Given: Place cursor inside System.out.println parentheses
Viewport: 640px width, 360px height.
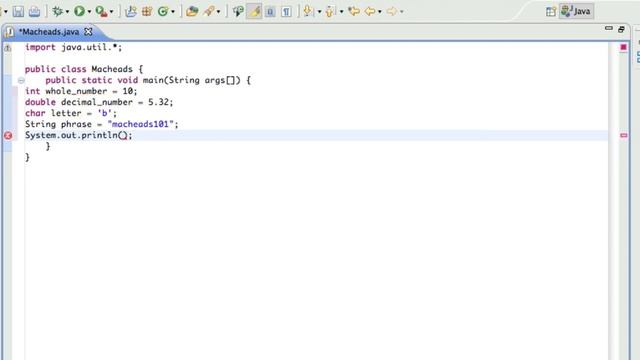Looking at the screenshot, I should point(123,135).
